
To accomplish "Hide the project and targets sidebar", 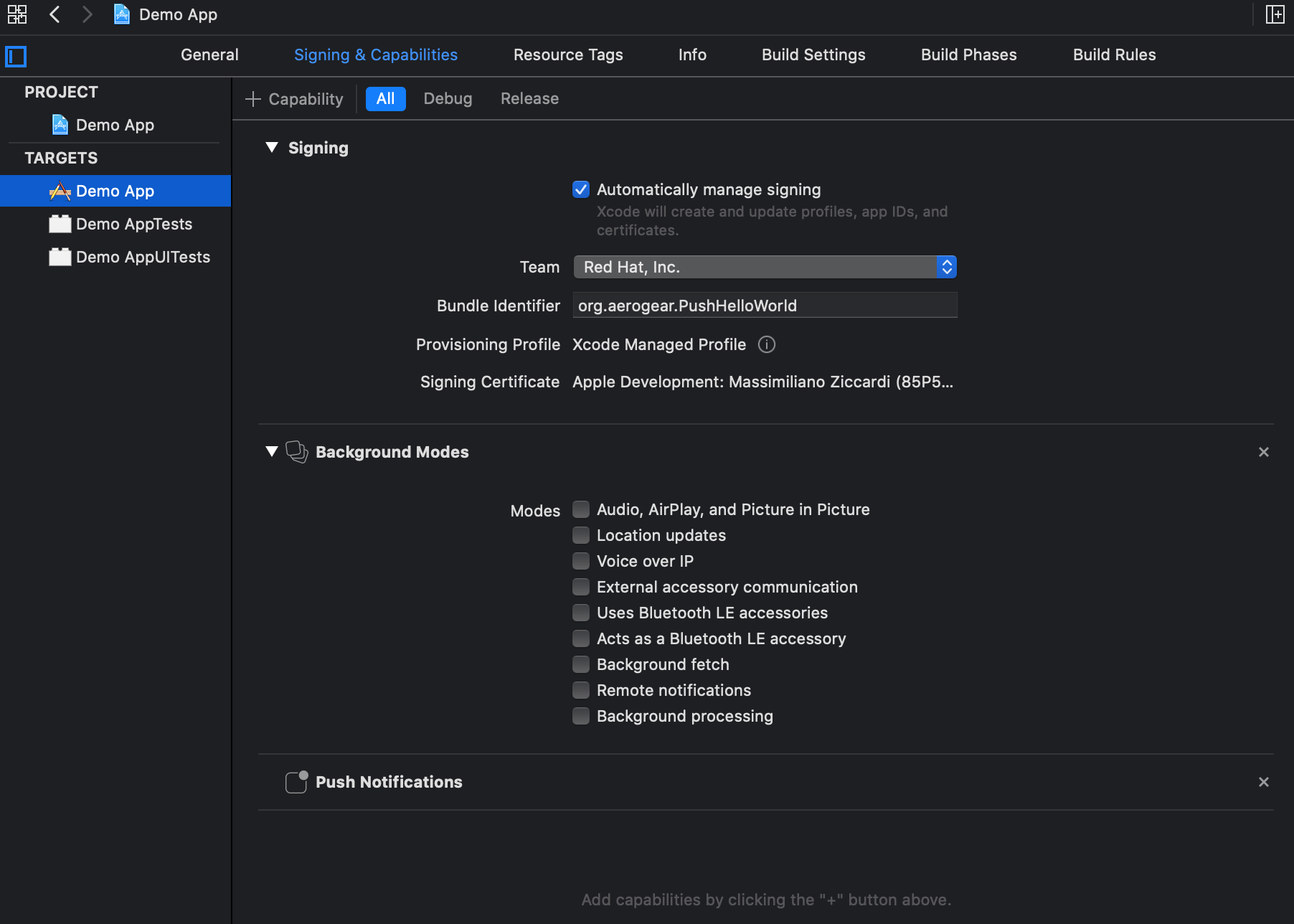I will pos(16,56).
